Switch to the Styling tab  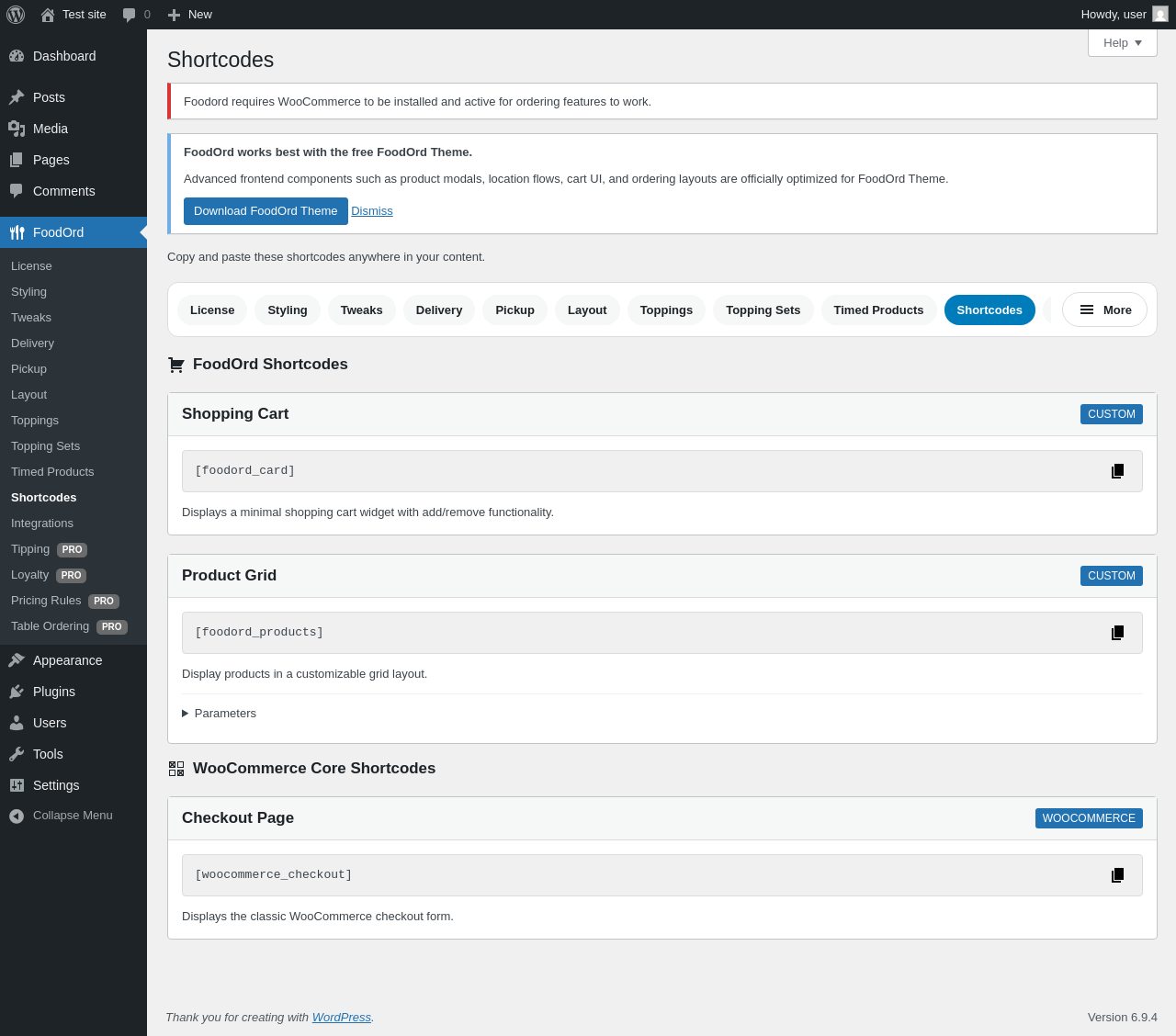pyautogui.click(x=288, y=310)
